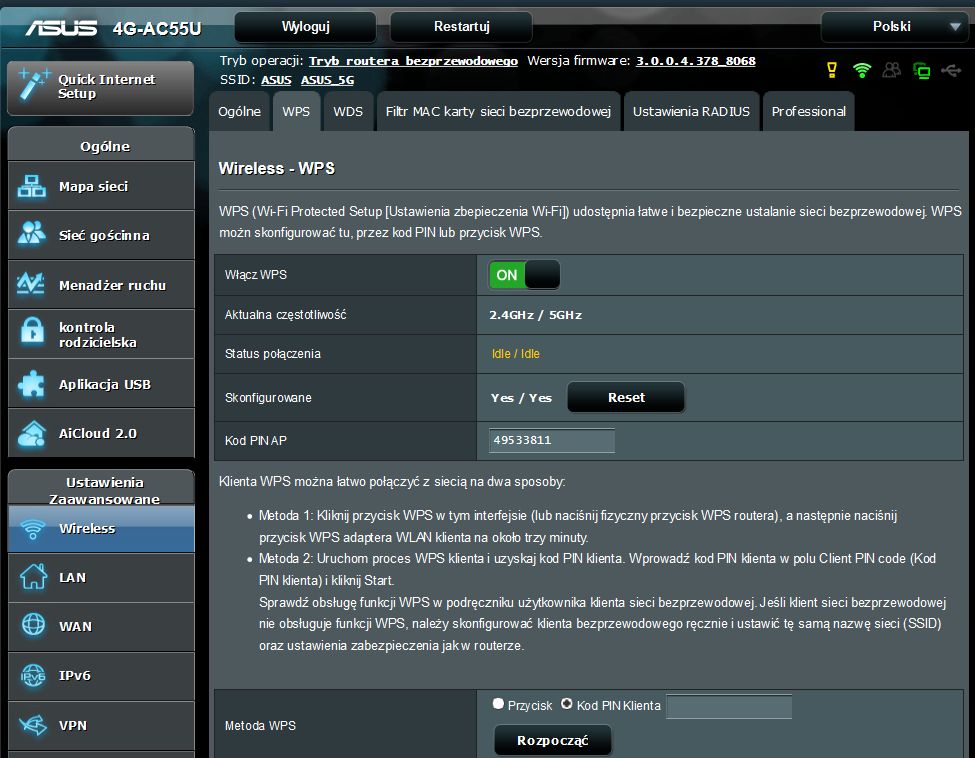Click the green Wi-Fi status icon
This screenshot has height=758, width=975.
click(862, 70)
